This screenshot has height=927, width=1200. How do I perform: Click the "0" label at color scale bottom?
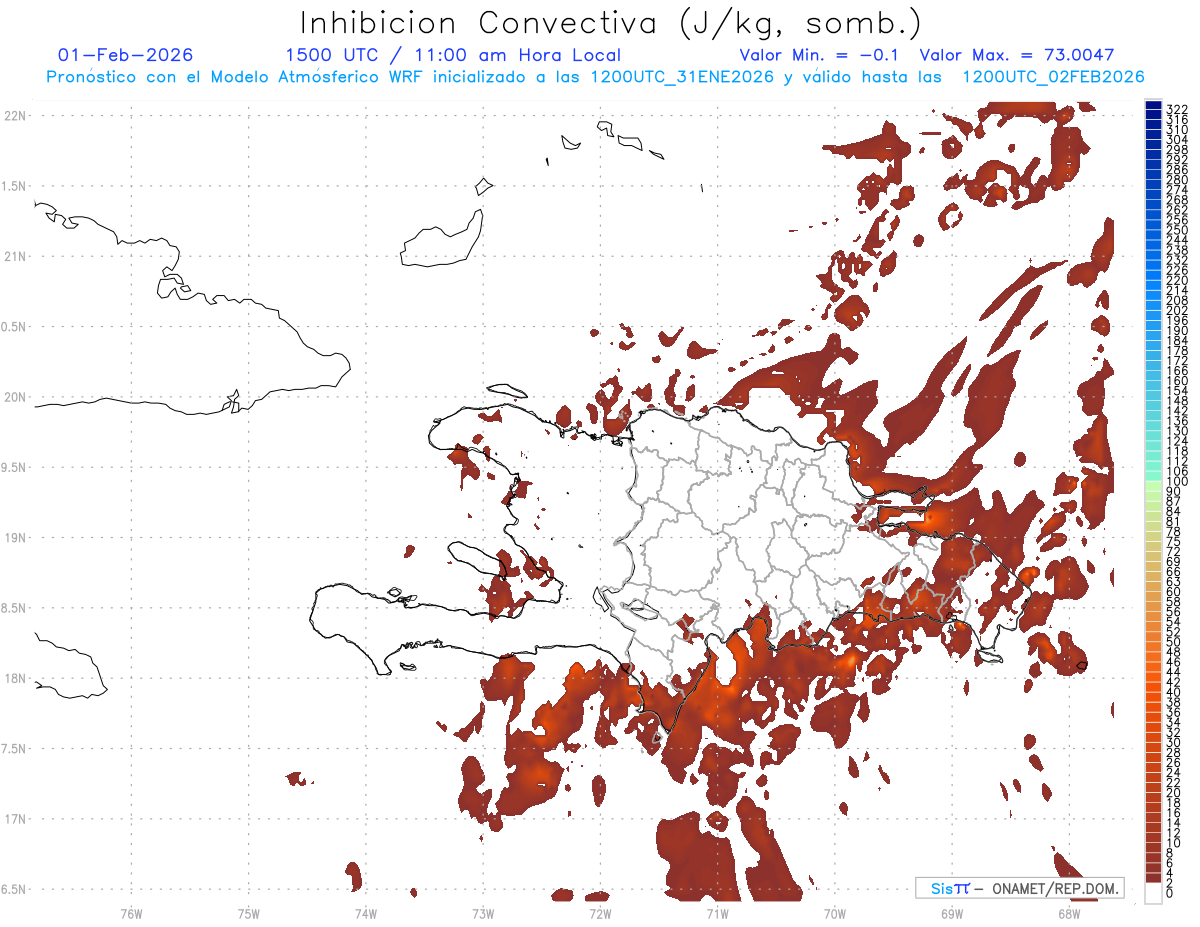pyautogui.click(x=1170, y=892)
